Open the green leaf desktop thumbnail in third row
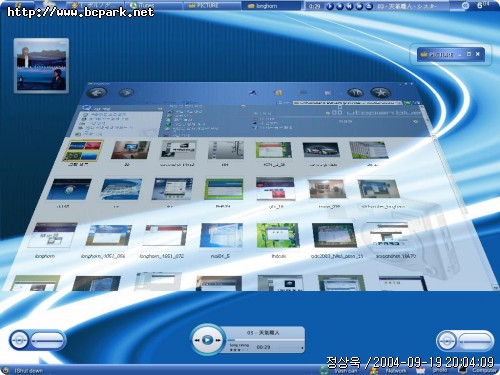 pos(277,235)
